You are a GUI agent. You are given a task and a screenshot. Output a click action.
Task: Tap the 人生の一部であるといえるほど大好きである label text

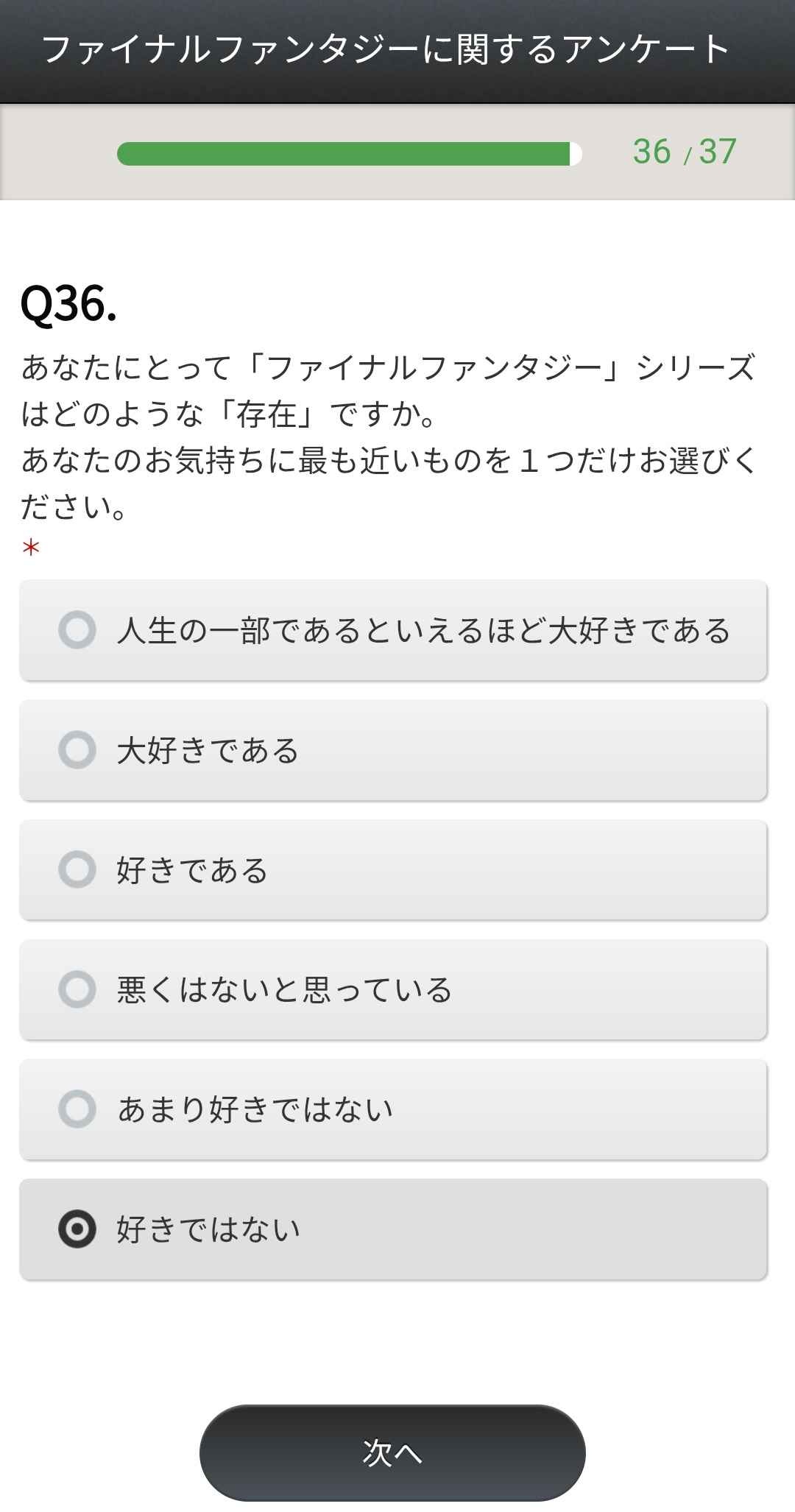coord(423,631)
